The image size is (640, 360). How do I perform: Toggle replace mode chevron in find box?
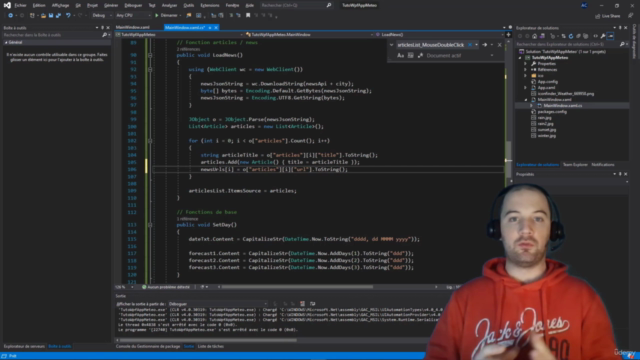pos(391,45)
